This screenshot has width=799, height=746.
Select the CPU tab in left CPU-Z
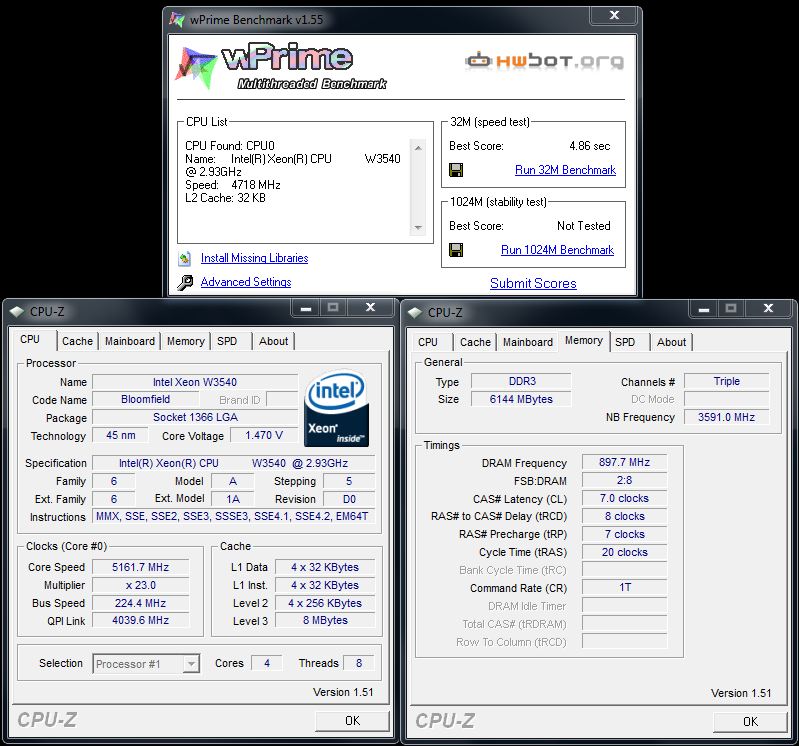click(30, 339)
